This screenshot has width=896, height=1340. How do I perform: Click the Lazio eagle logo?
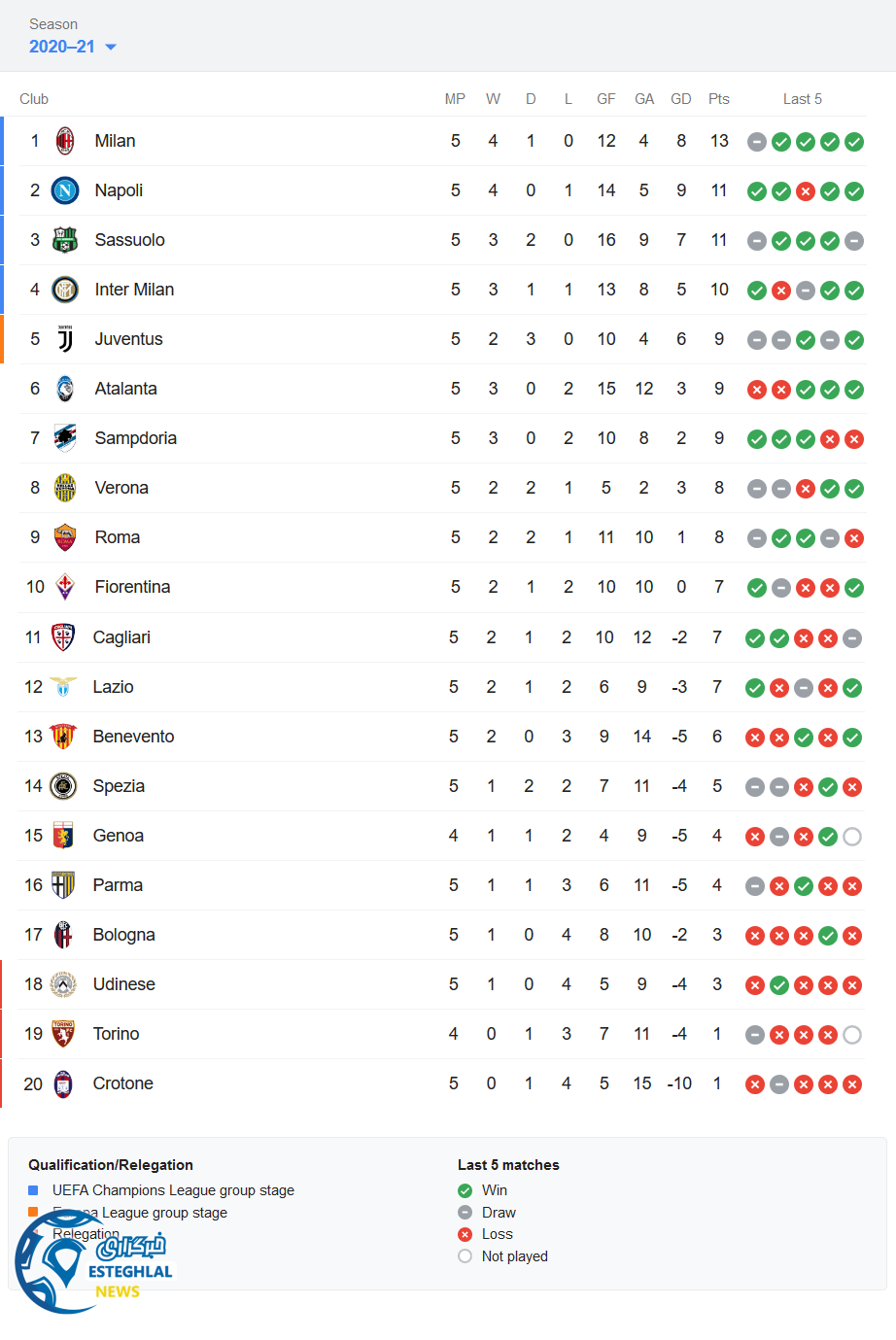click(63, 687)
